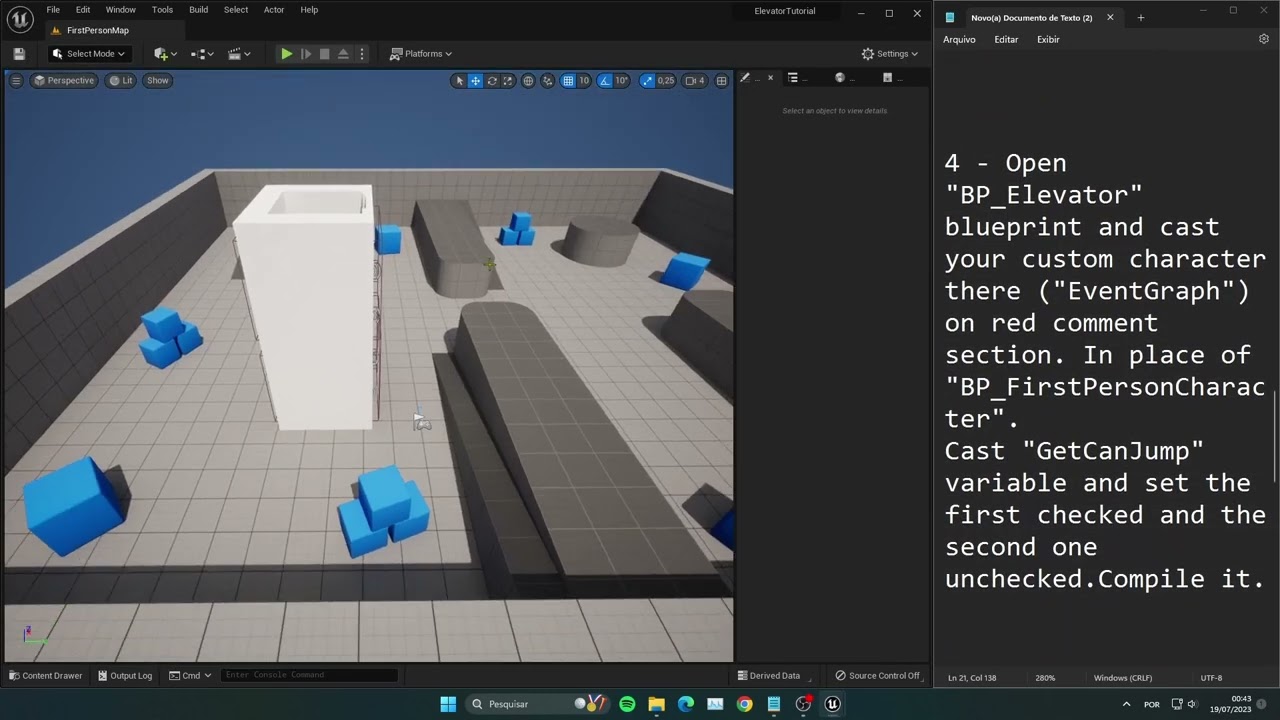
Task: Toggle scale snapping in viewport
Action: tap(646, 81)
